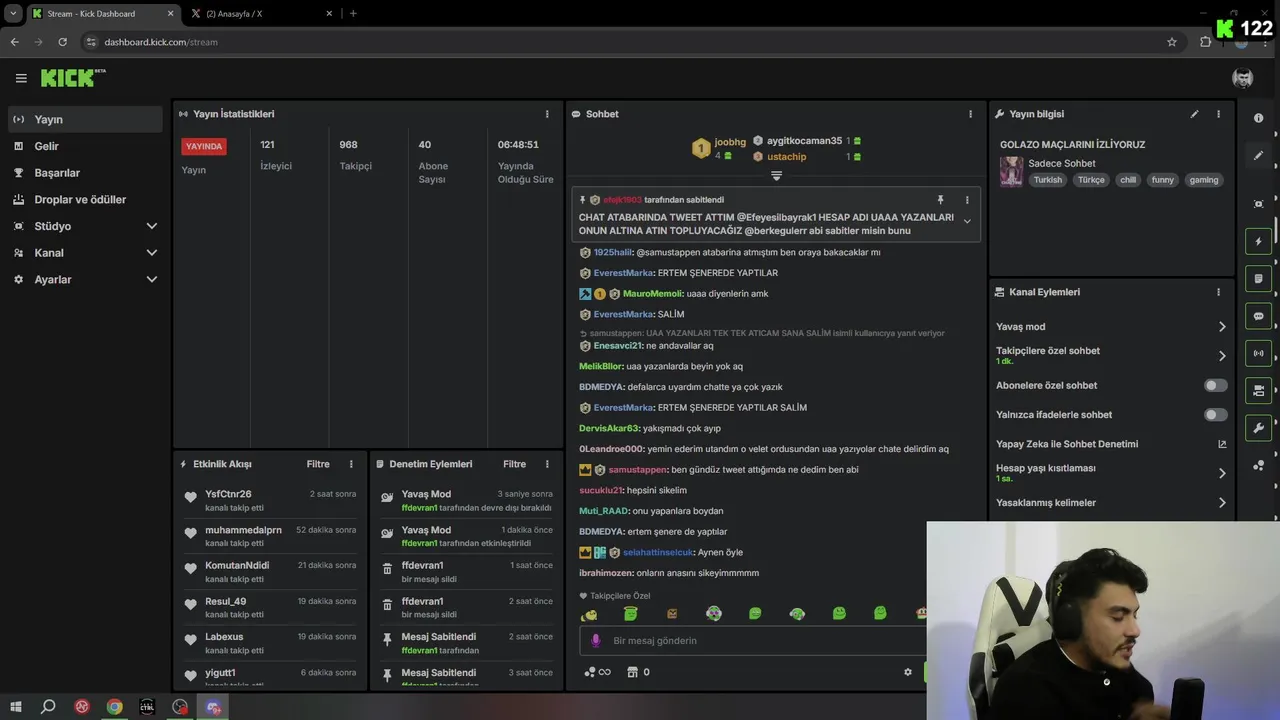
Task: Click the purple microphone icon in chat input
Action: click(x=596, y=641)
